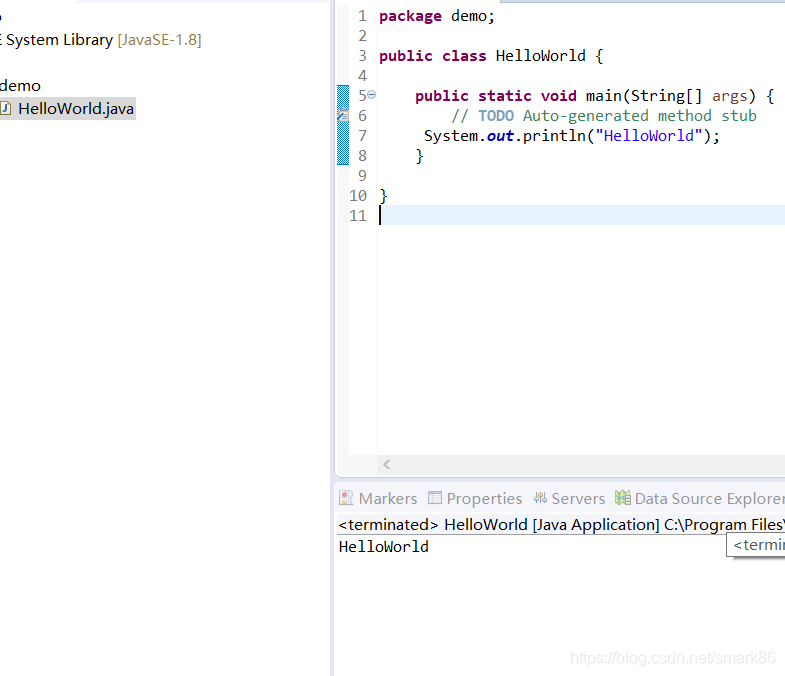Screen dimensions: 785x676
Task: Click the Properties tab icon
Action: point(435,498)
